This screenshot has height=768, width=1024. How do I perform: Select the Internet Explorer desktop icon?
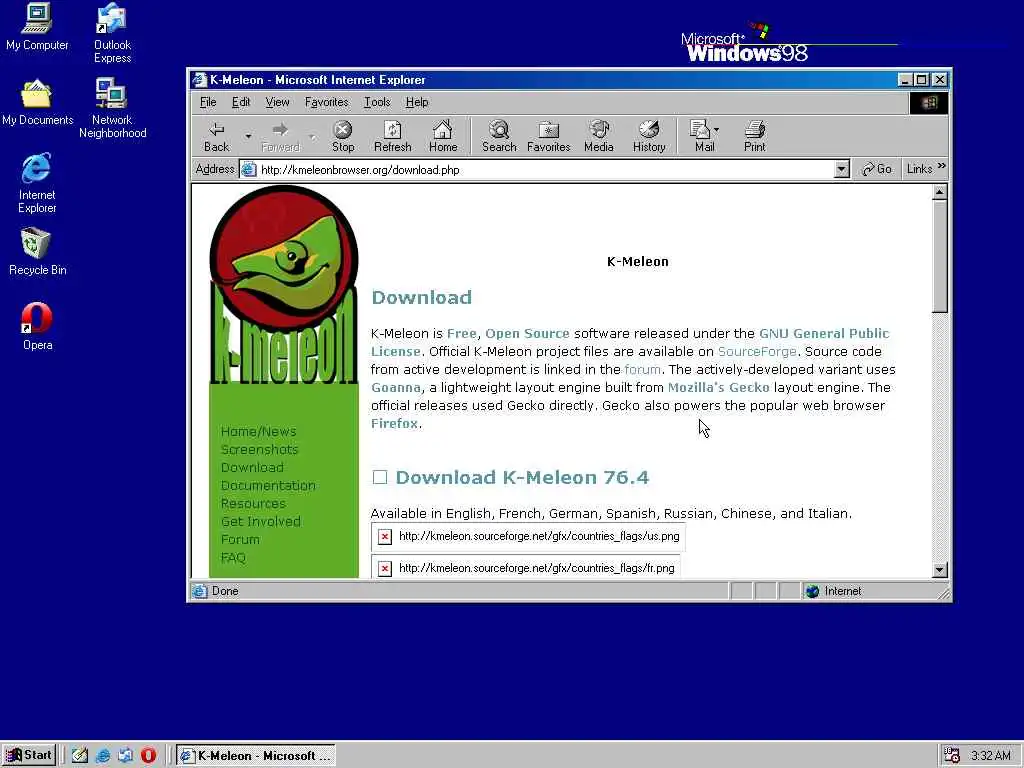37,183
